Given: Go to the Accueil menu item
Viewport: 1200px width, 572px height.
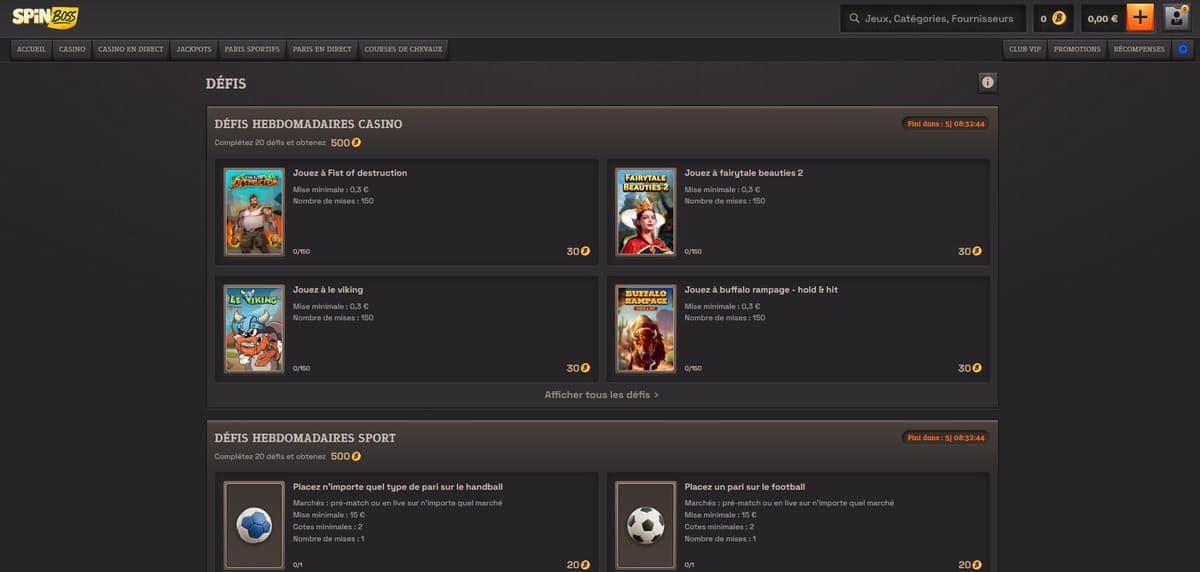Looking at the screenshot, I should tap(31, 48).
